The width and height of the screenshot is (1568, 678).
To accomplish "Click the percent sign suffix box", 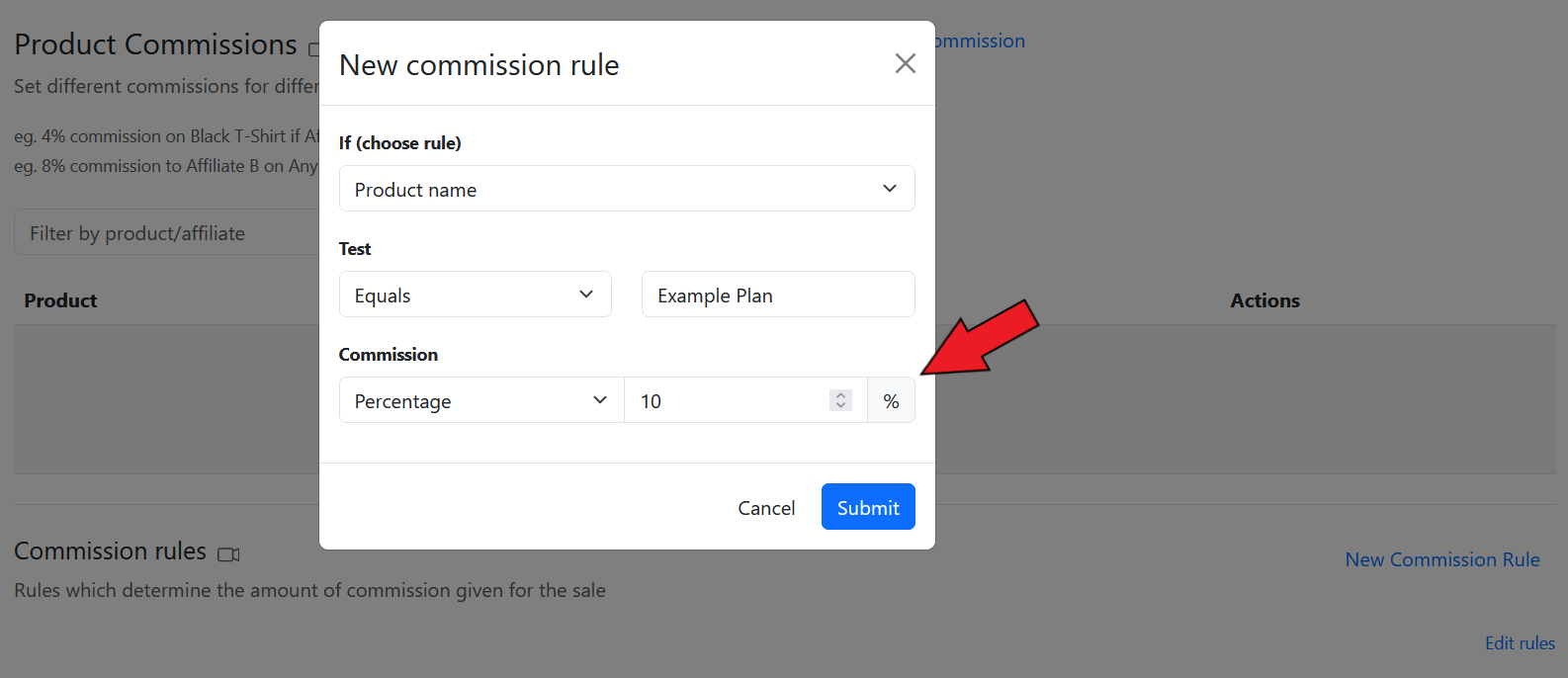I will pos(891,400).
